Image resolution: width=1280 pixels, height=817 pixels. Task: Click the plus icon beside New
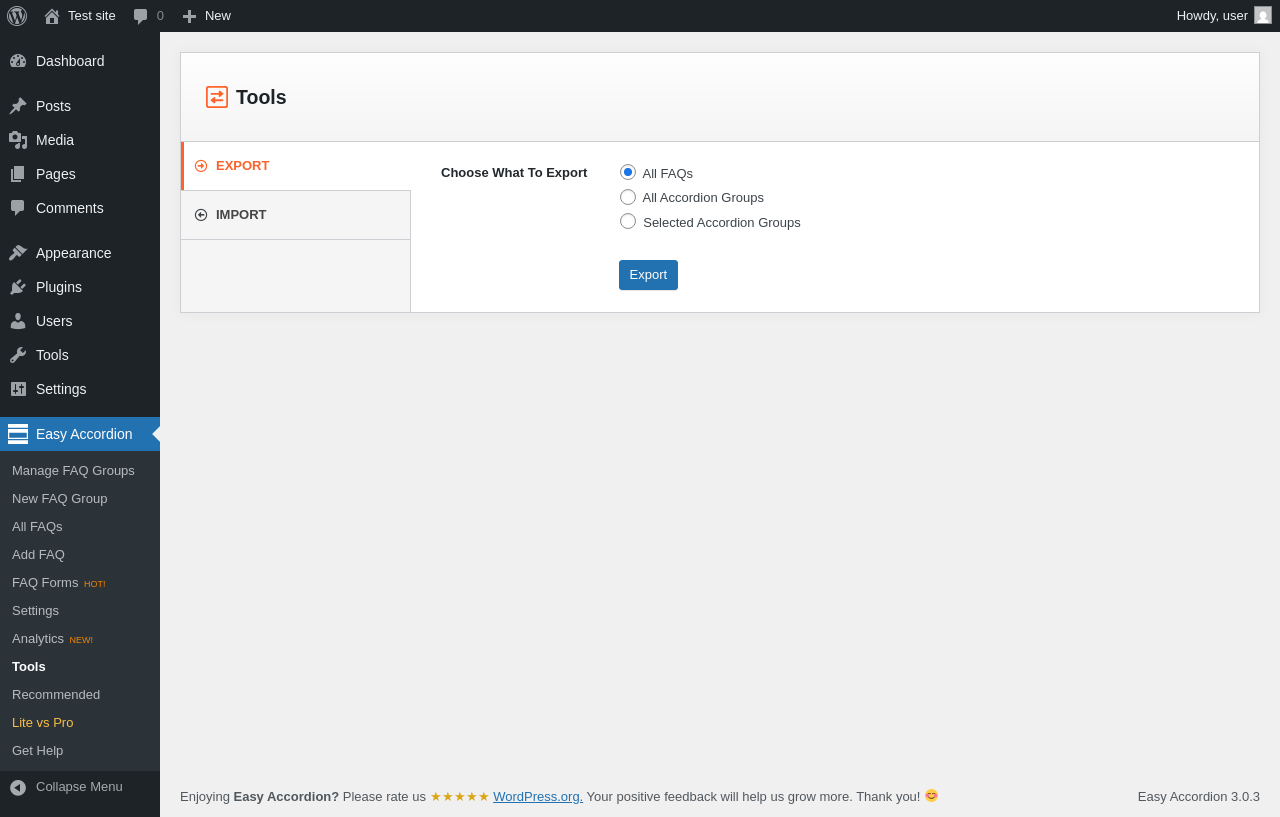coord(189,16)
